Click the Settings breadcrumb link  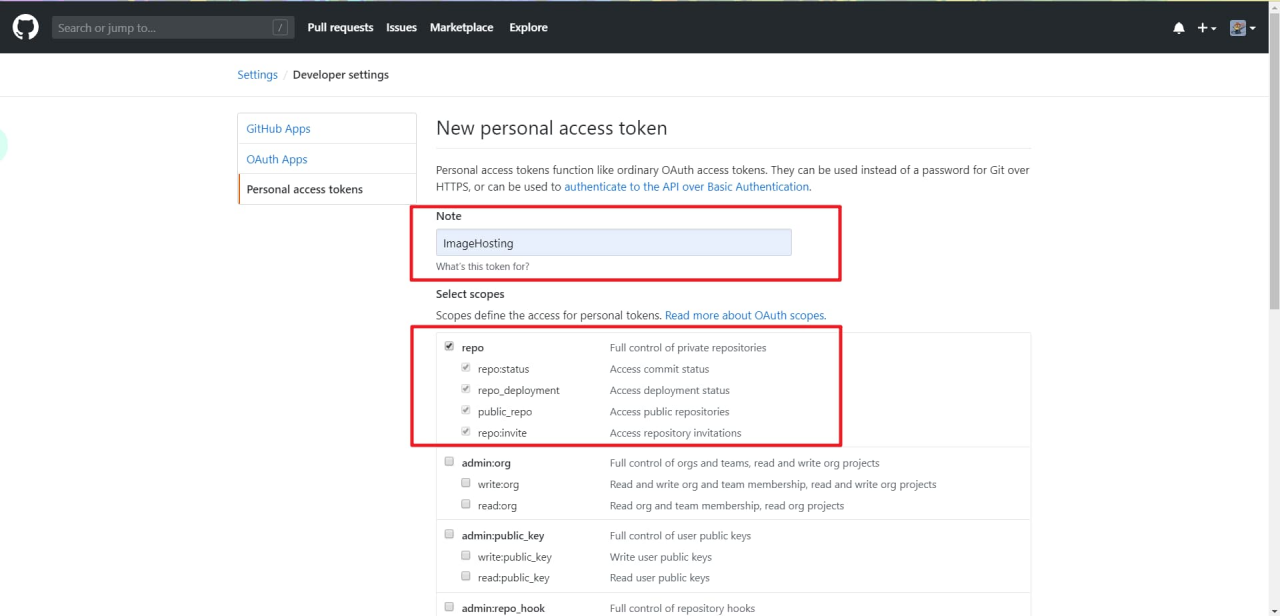[257, 75]
